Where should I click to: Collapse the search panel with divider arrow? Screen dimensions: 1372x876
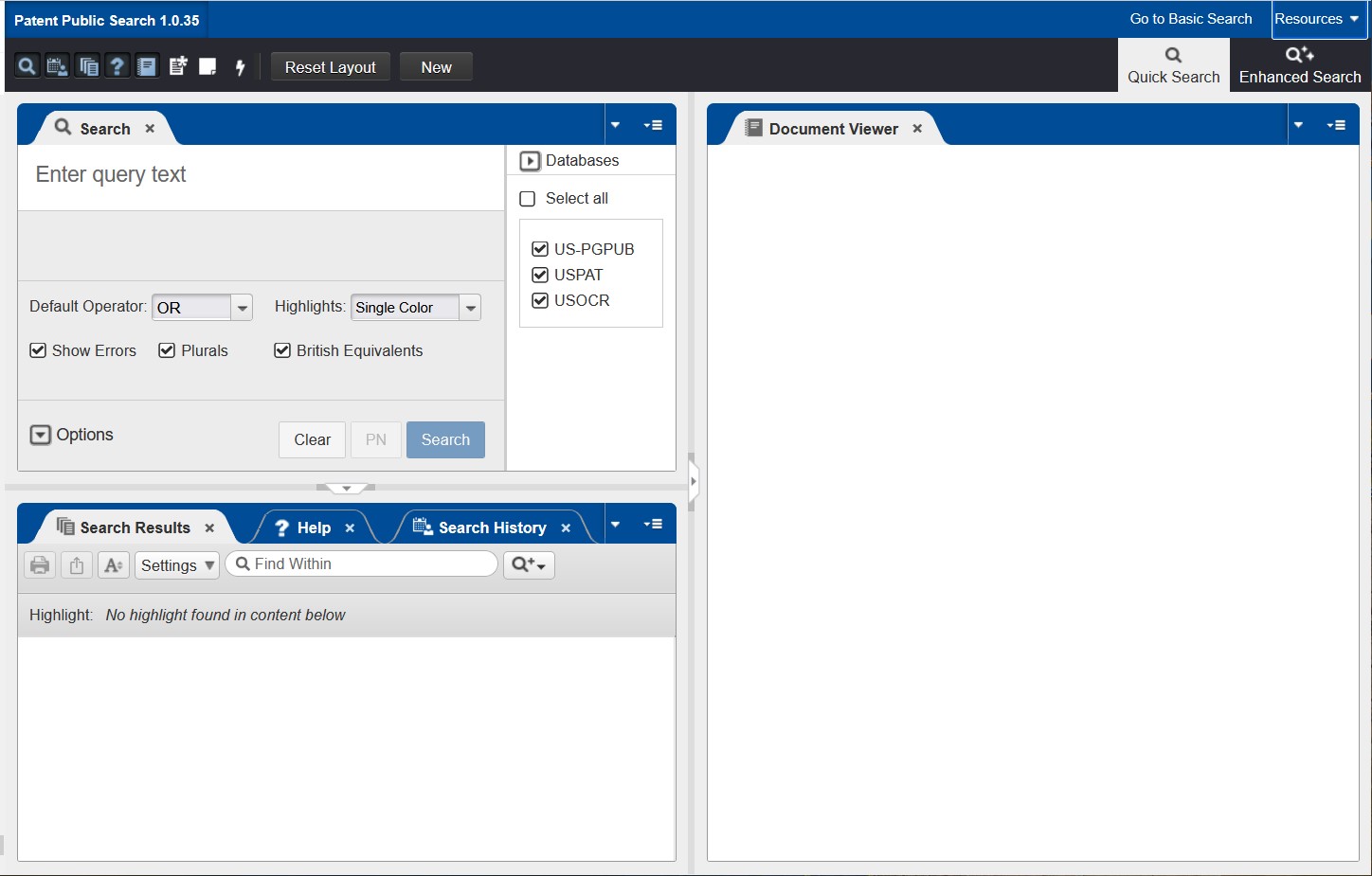point(346,489)
